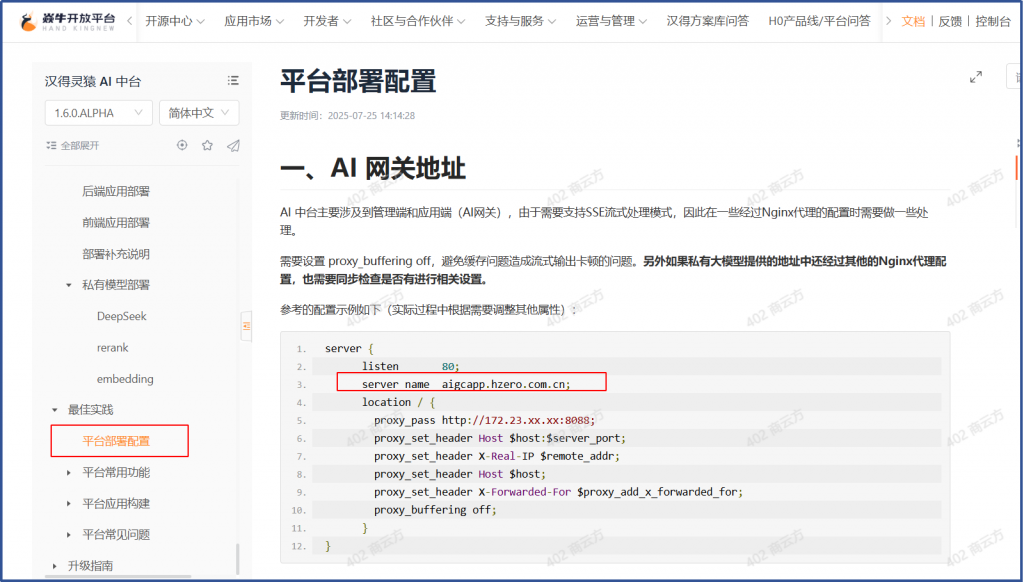Click the 反馈 link in the header
This screenshot has height=582, width=1024.
click(949, 21)
